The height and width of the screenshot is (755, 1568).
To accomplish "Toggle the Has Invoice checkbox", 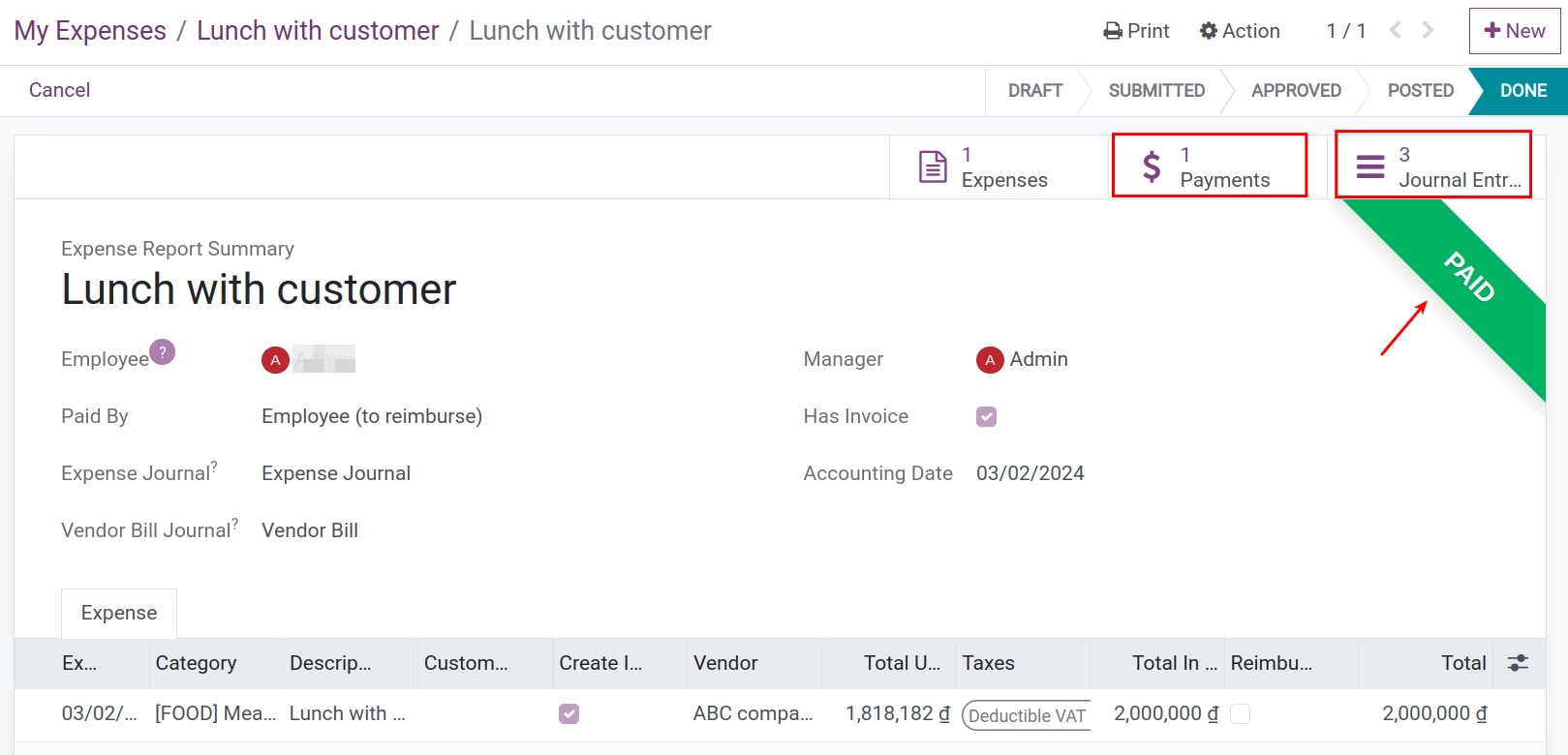I will [986, 416].
